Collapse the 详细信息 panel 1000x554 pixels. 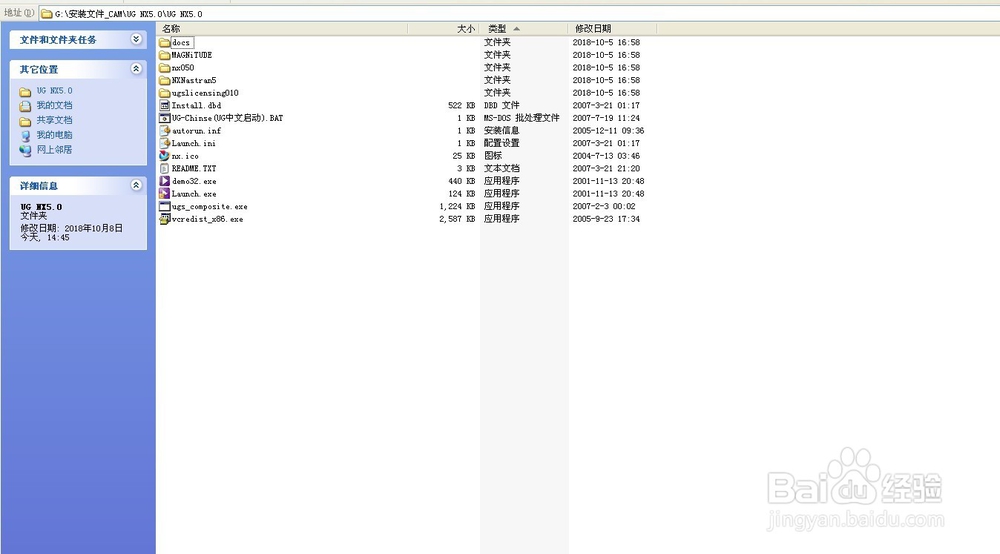click(x=136, y=185)
